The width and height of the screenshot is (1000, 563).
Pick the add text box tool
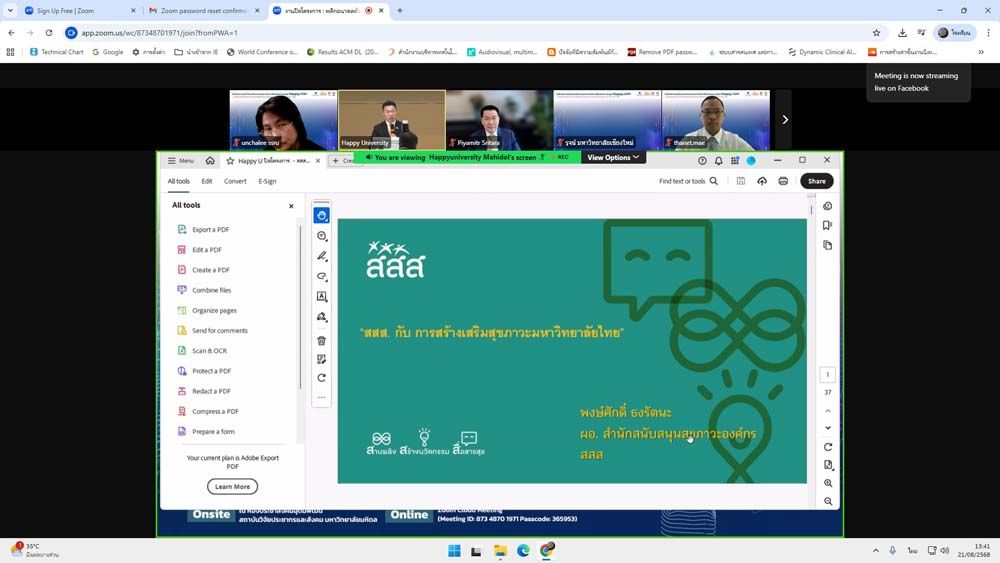[321, 296]
